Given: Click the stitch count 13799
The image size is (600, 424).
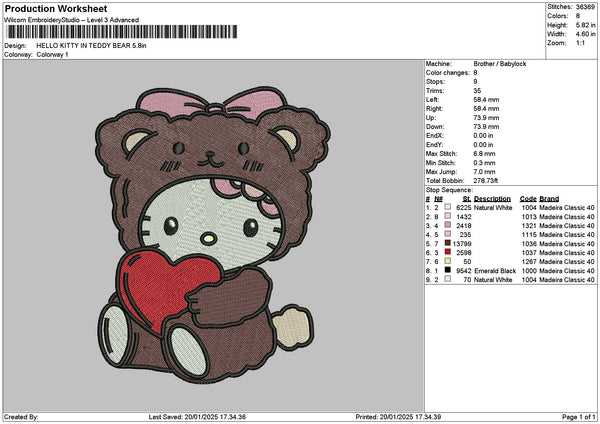Looking at the screenshot, I should (462, 244).
